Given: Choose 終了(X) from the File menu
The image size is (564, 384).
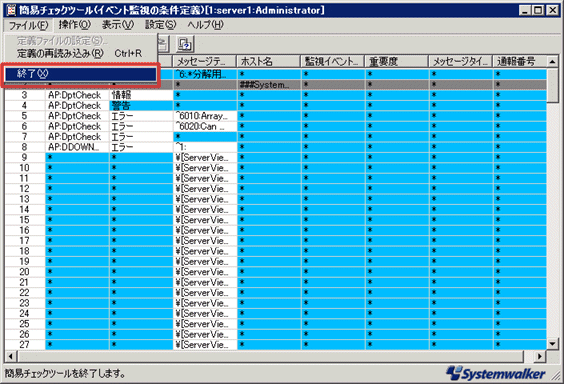Looking at the screenshot, I should (x=81, y=74).
